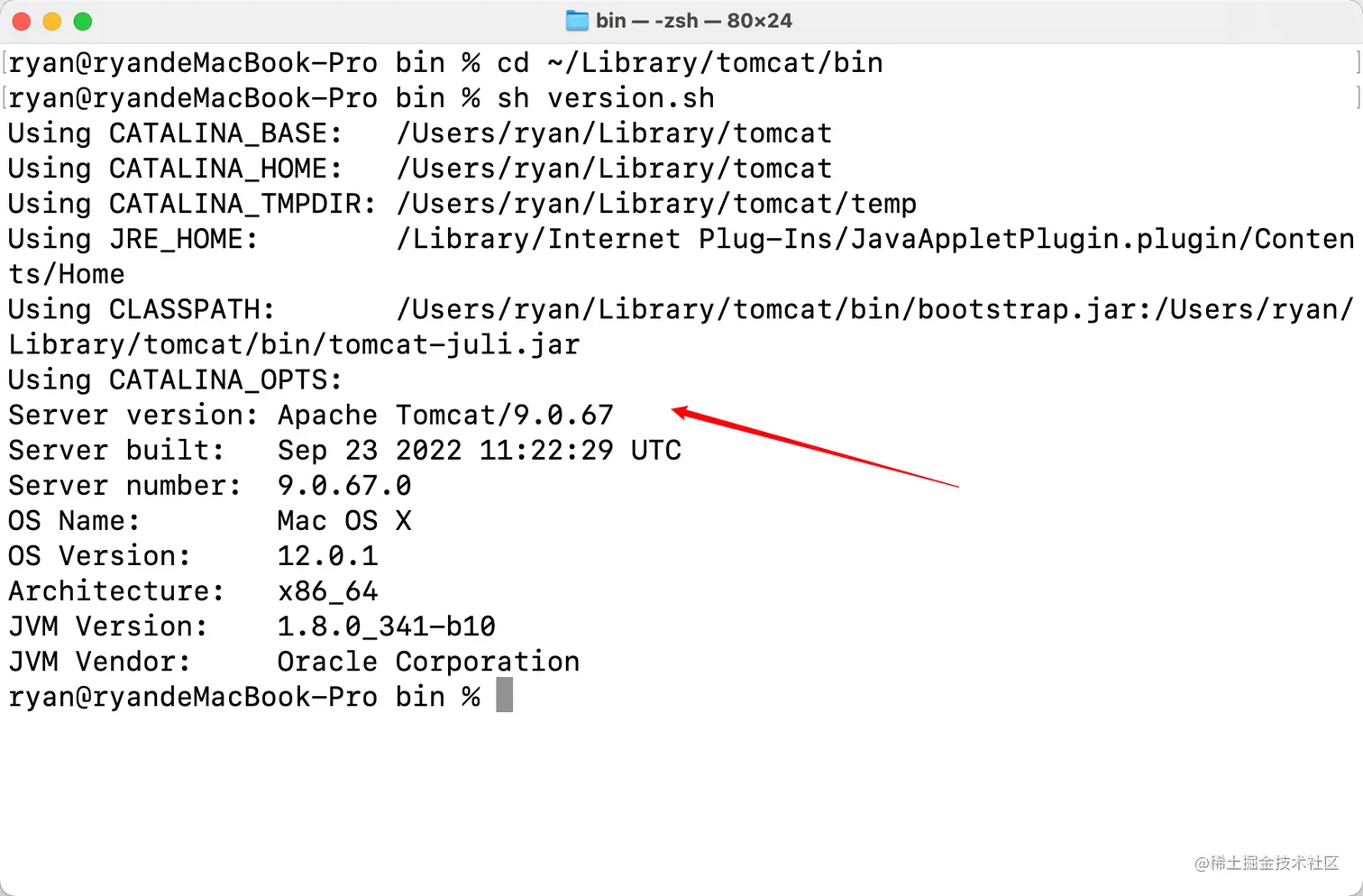Image resolution: width=1363 pixels, height=896 pixels.
Task: Click the "Server built:" label
Action: pyautogui.click(x=115, y=450)
